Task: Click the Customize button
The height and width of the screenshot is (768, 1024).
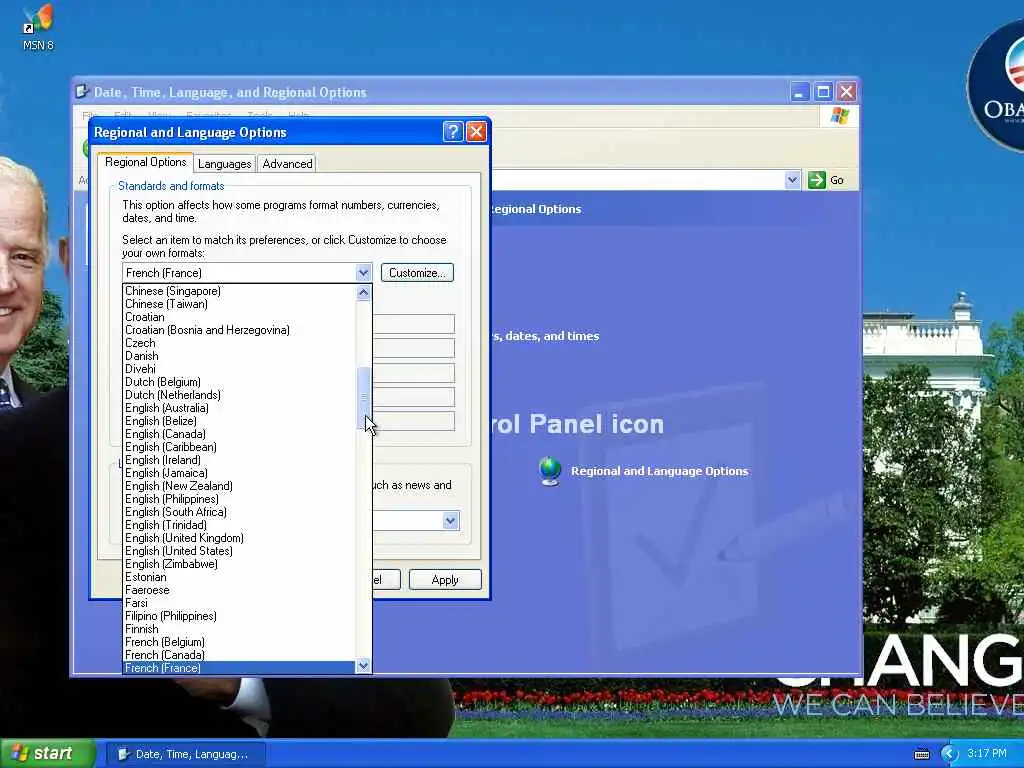Action: coord(417,273)
